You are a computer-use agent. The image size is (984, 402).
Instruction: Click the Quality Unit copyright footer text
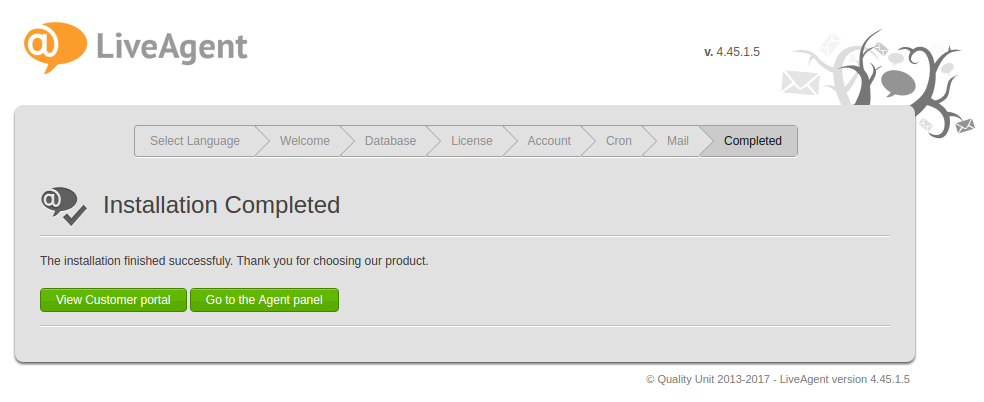click(x=777, y=380)
